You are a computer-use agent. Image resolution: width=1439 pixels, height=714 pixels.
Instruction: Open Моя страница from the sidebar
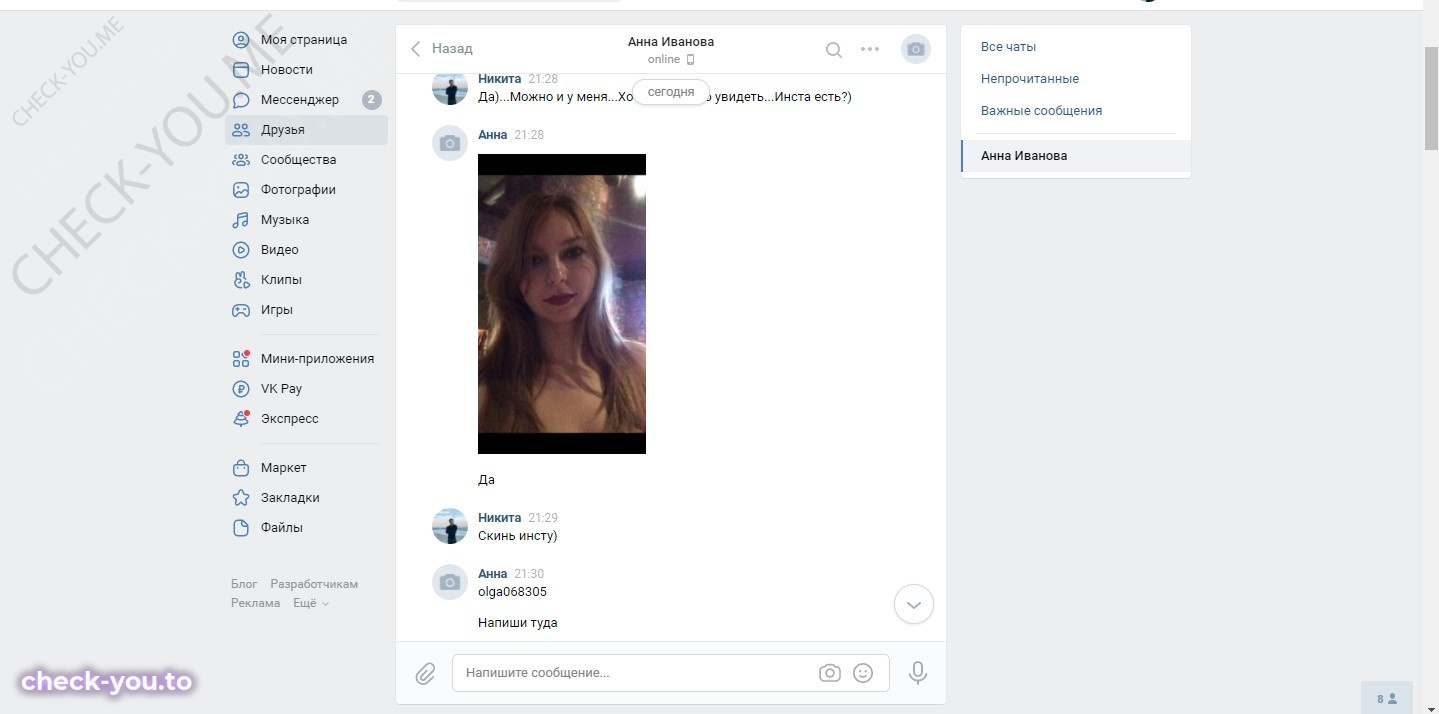coord(306,40)
